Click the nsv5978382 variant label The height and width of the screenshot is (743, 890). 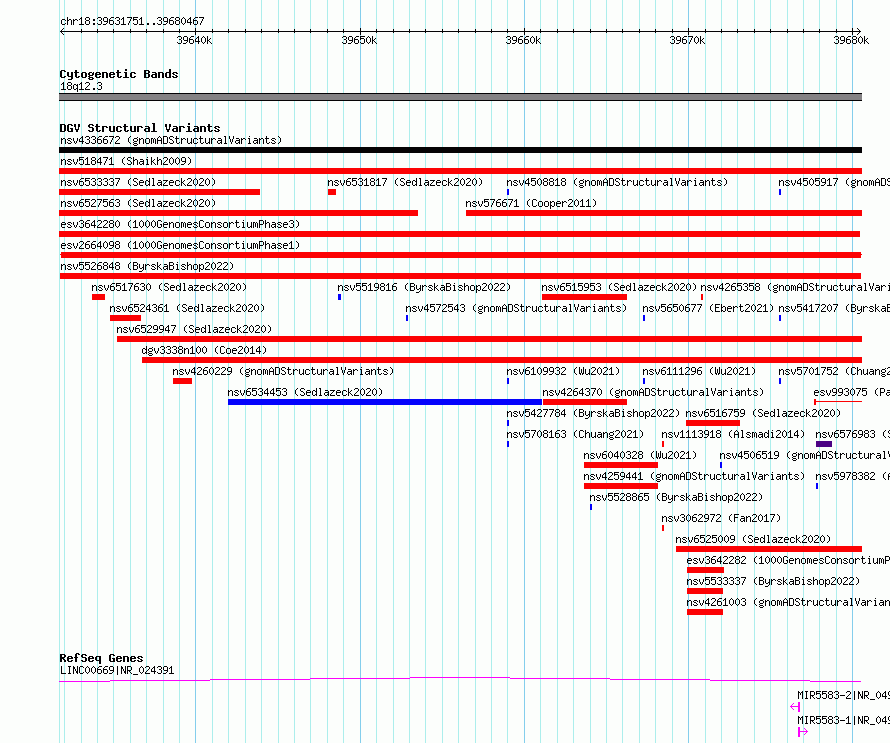(x=853, y=476)
